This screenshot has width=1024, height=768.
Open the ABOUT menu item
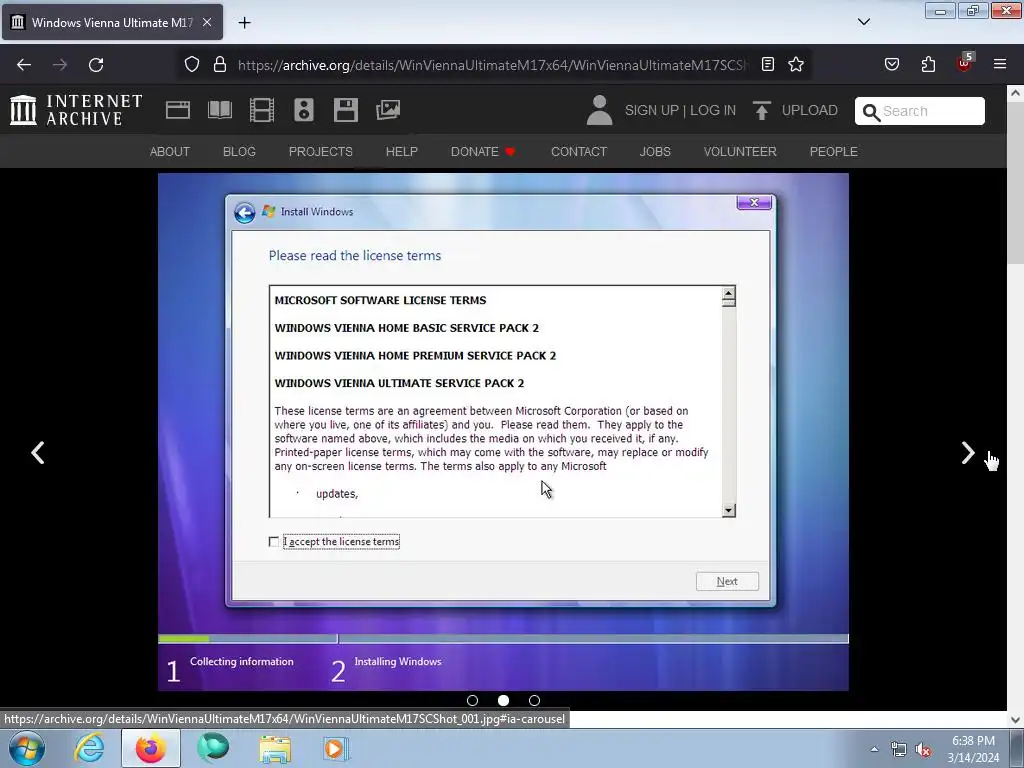point(170,152)
